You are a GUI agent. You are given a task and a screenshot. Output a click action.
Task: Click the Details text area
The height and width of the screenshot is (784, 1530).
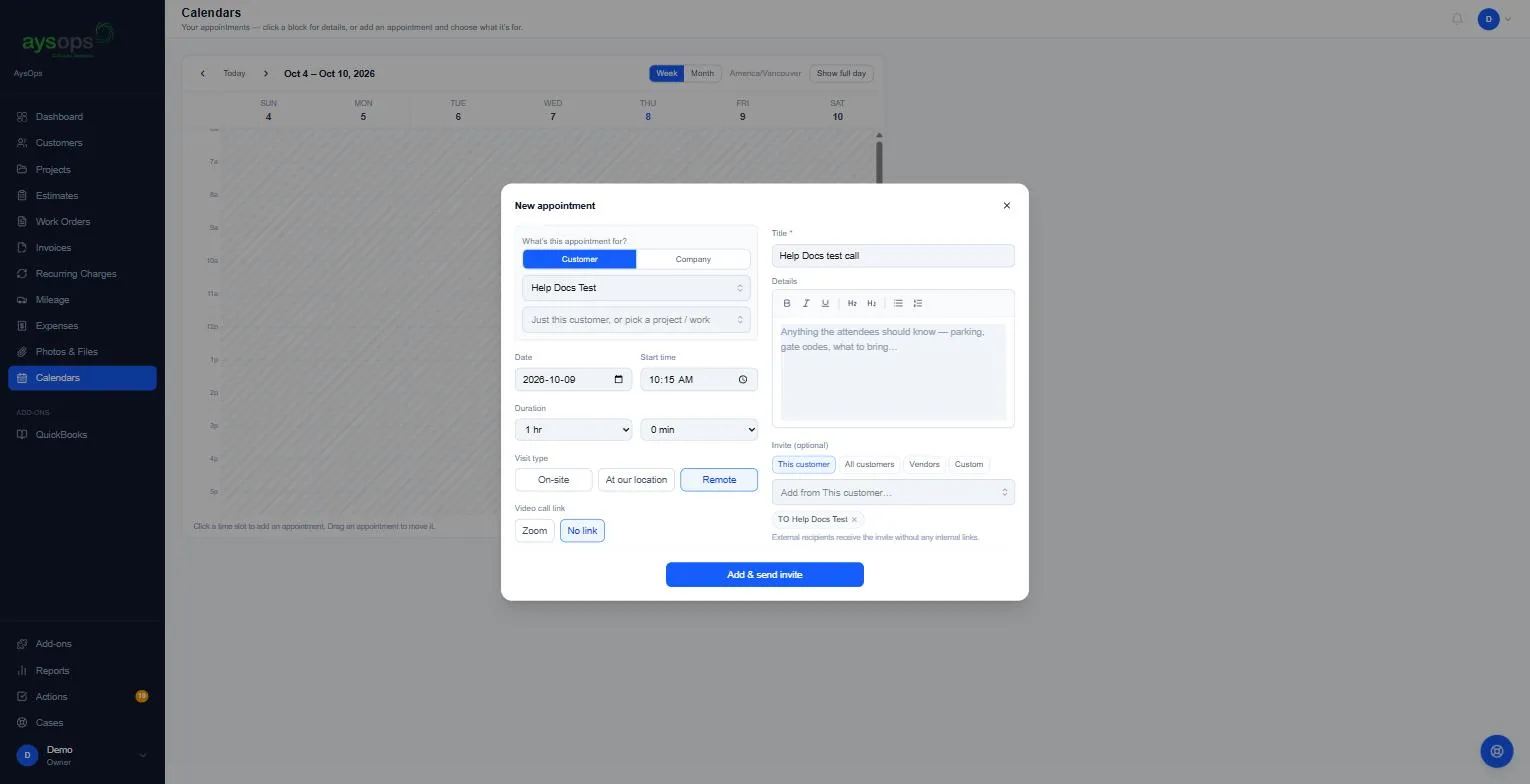(893, 371)
